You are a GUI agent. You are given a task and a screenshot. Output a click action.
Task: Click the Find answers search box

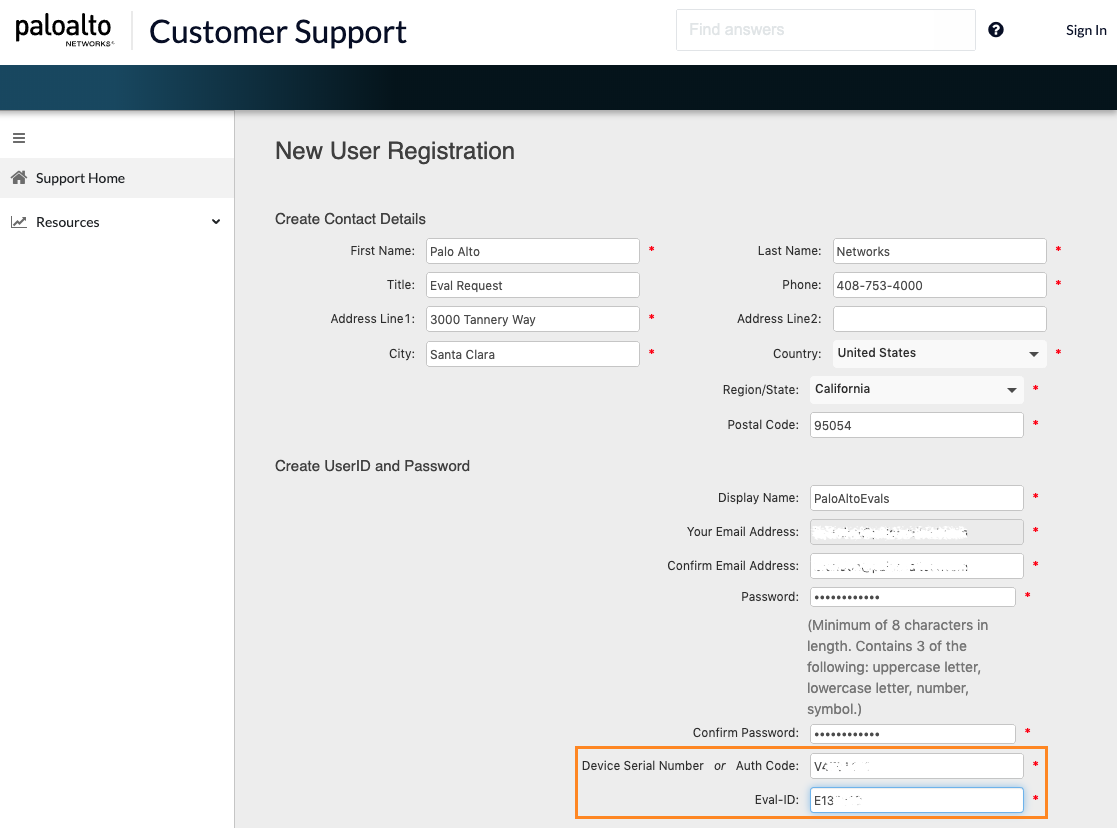pyautogui.click(x=825, y=30)
